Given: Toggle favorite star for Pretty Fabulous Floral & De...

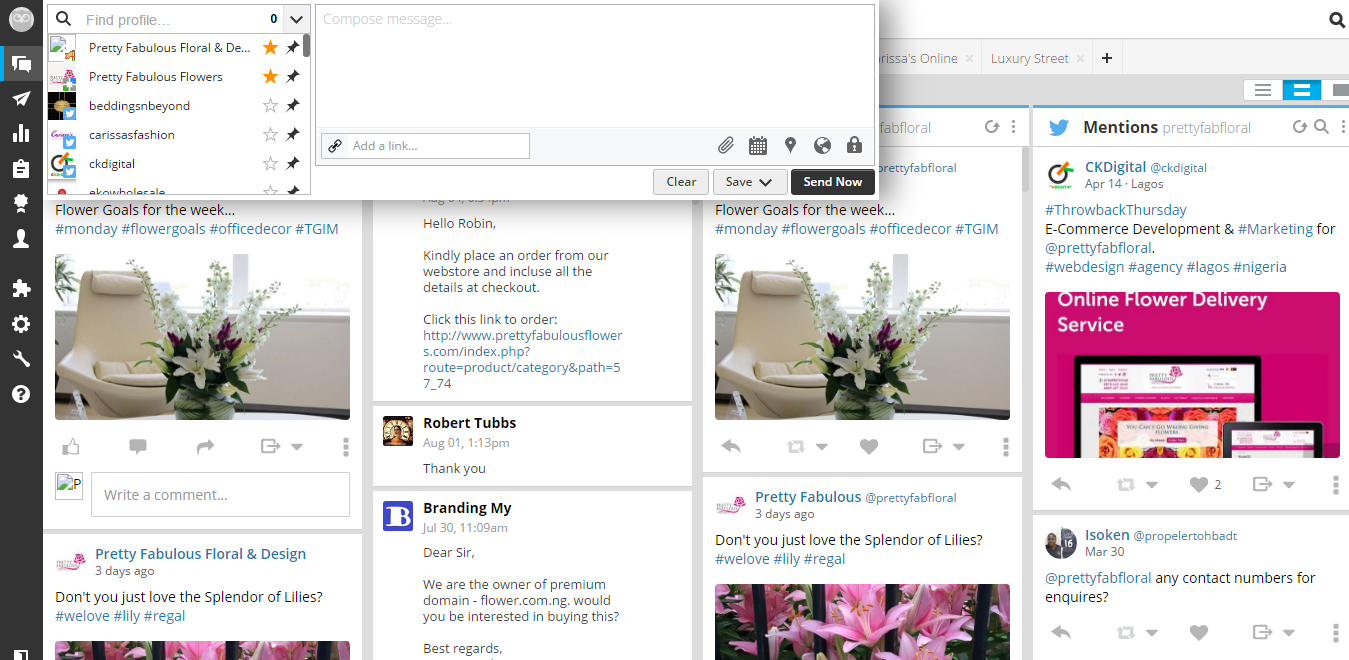Looking at the screenshot, I should pos(270,47).
